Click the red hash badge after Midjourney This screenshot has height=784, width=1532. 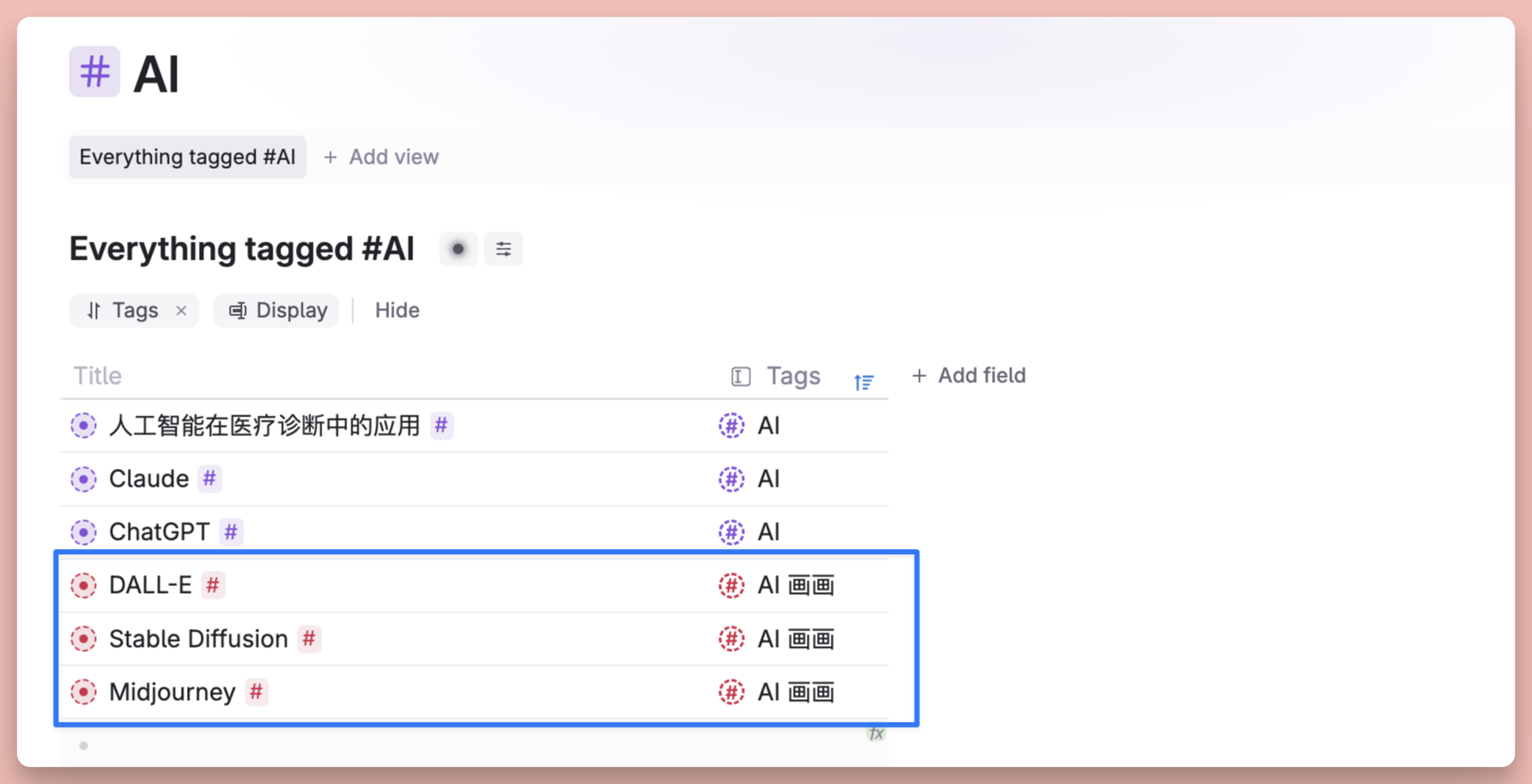256,691
